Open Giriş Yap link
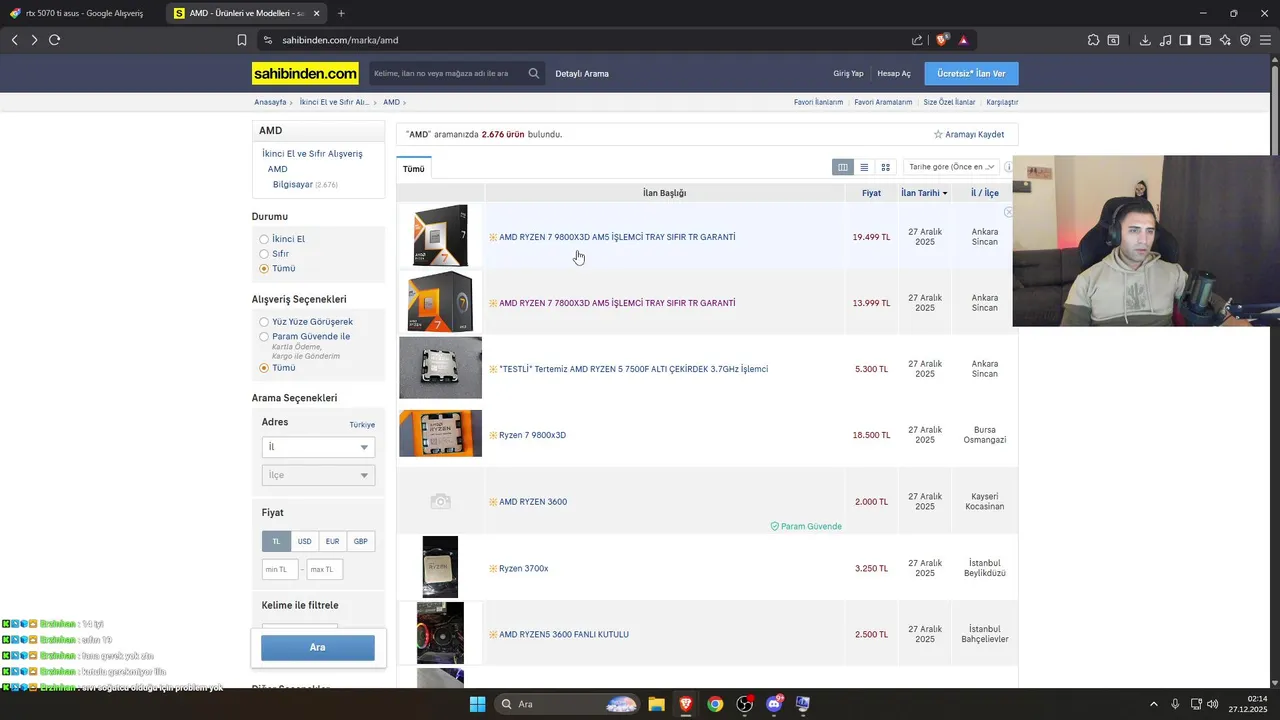The width and height of the screenshot is (1280, 720). click(848, 73)
